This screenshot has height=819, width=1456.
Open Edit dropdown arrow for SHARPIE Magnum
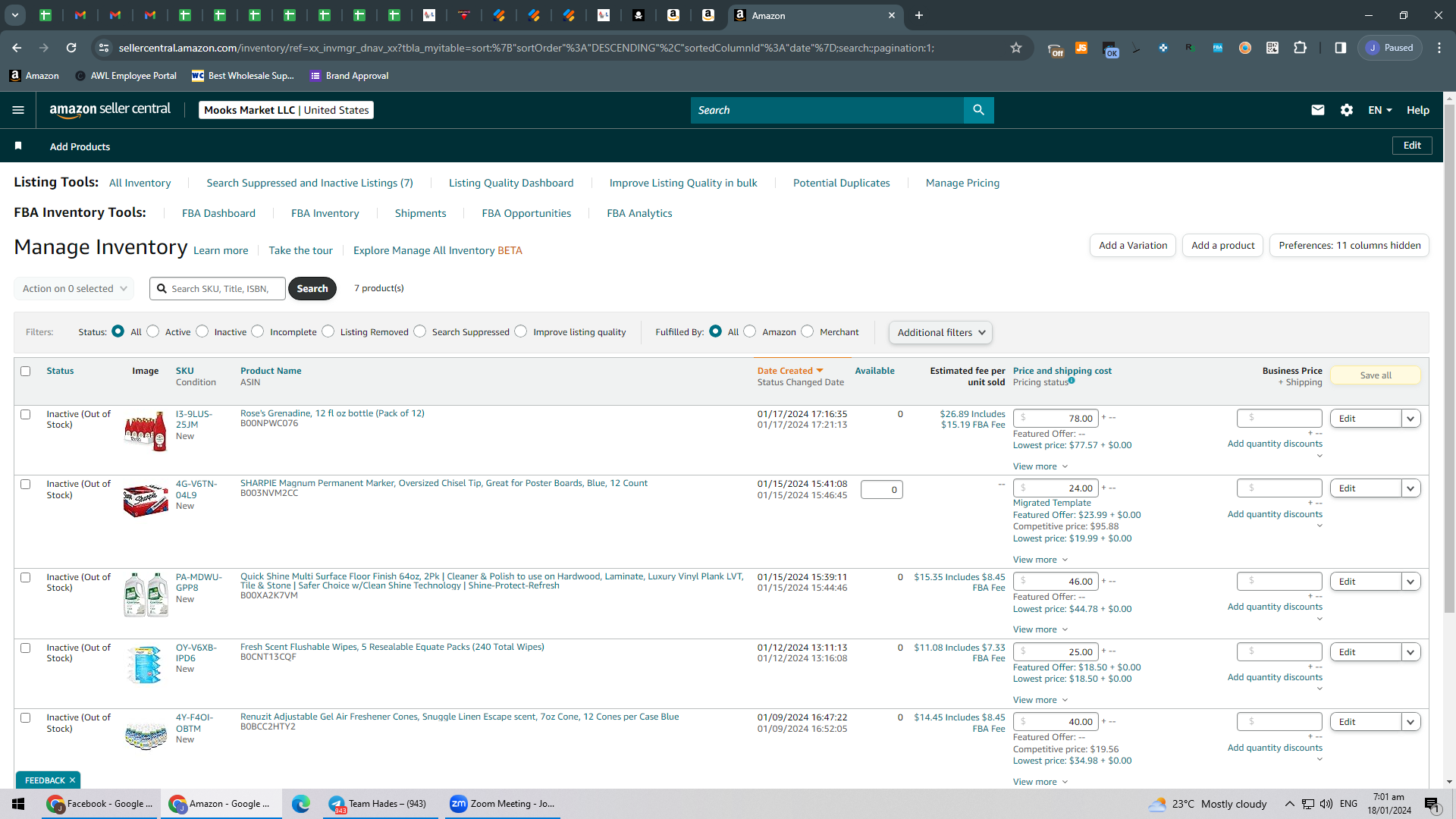[1410, 488]
